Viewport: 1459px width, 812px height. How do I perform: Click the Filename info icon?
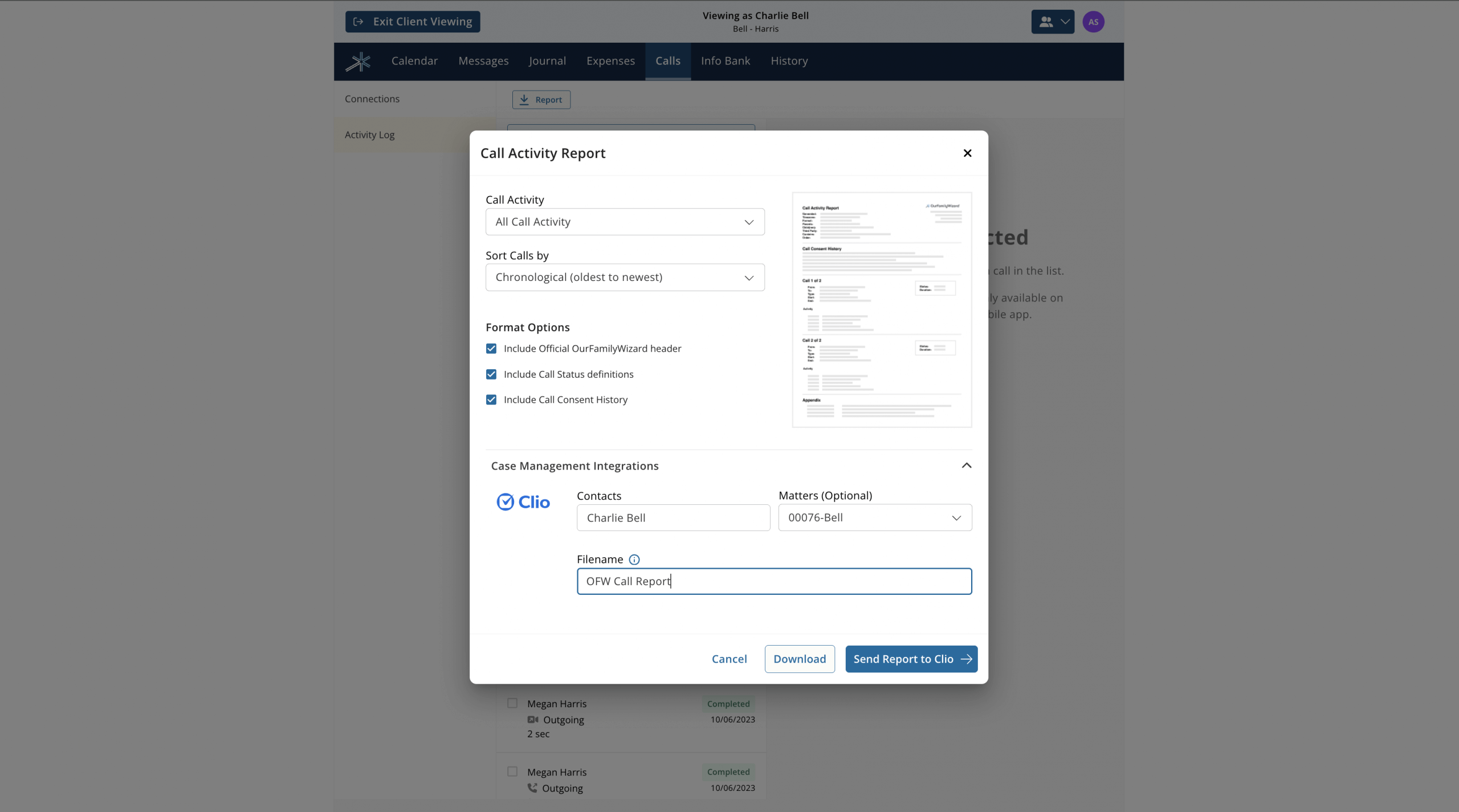point(634,560)
